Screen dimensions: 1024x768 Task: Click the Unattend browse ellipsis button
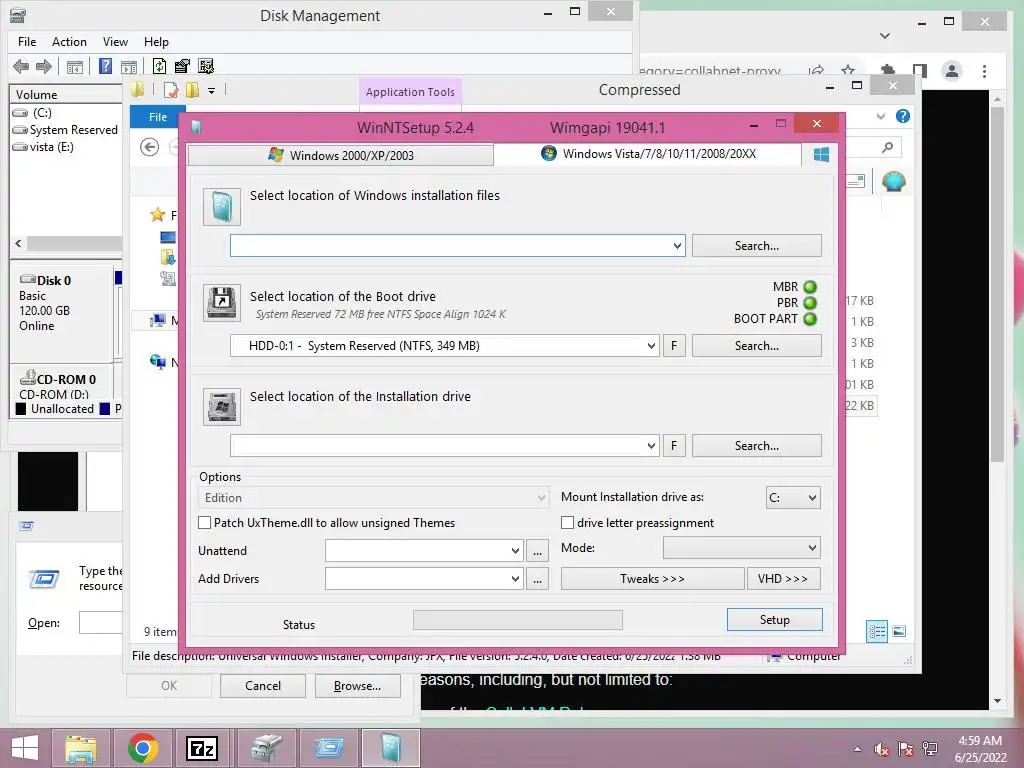(x=537, y=551)
